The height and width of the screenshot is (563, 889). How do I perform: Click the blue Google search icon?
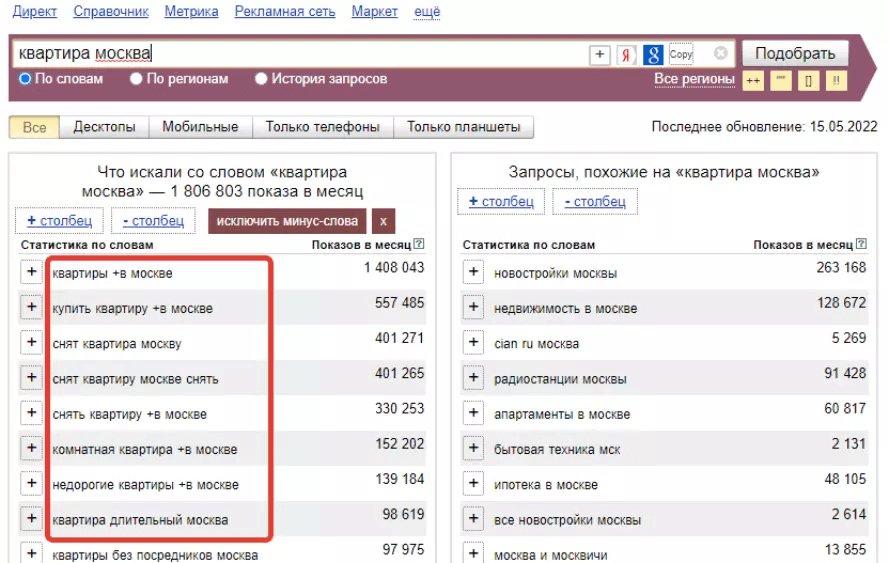(x=653, y=55)
